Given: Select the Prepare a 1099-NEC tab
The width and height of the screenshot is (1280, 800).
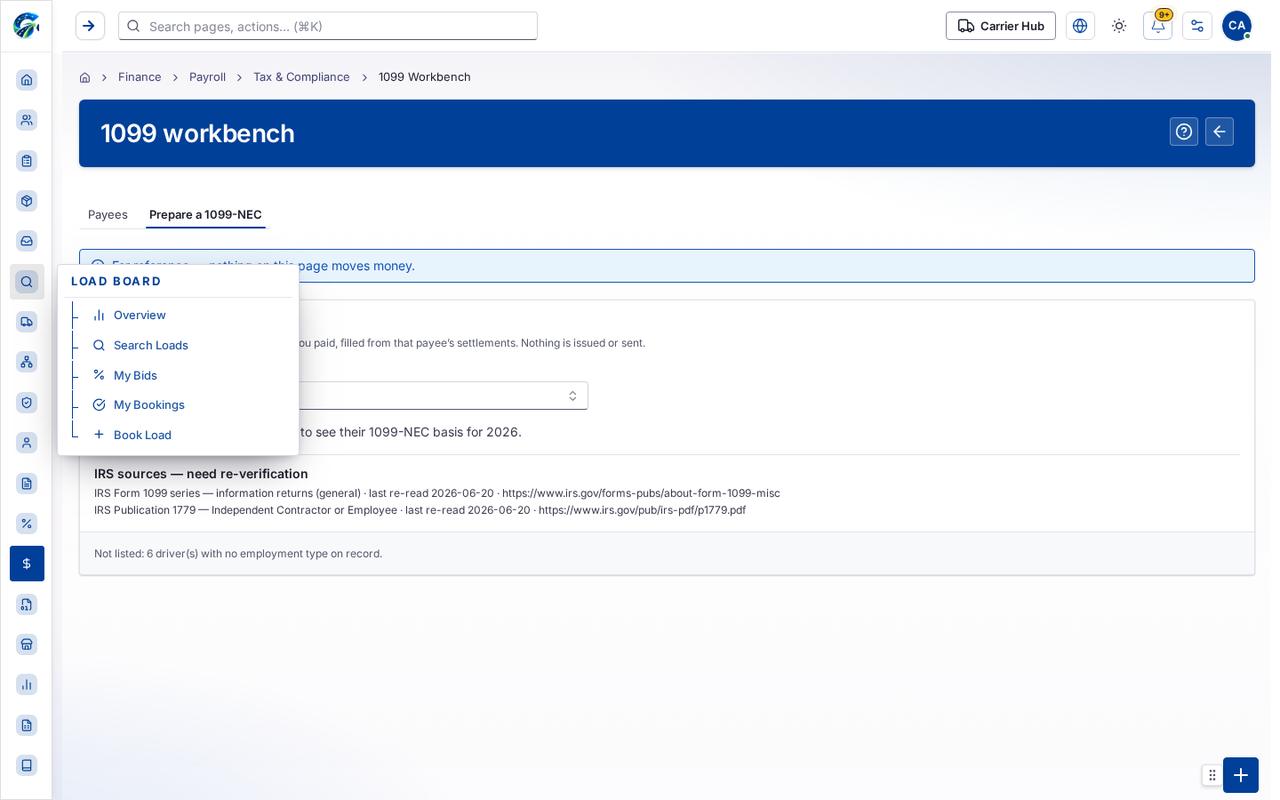Looking at the screenshot, I should pos(206,215).
